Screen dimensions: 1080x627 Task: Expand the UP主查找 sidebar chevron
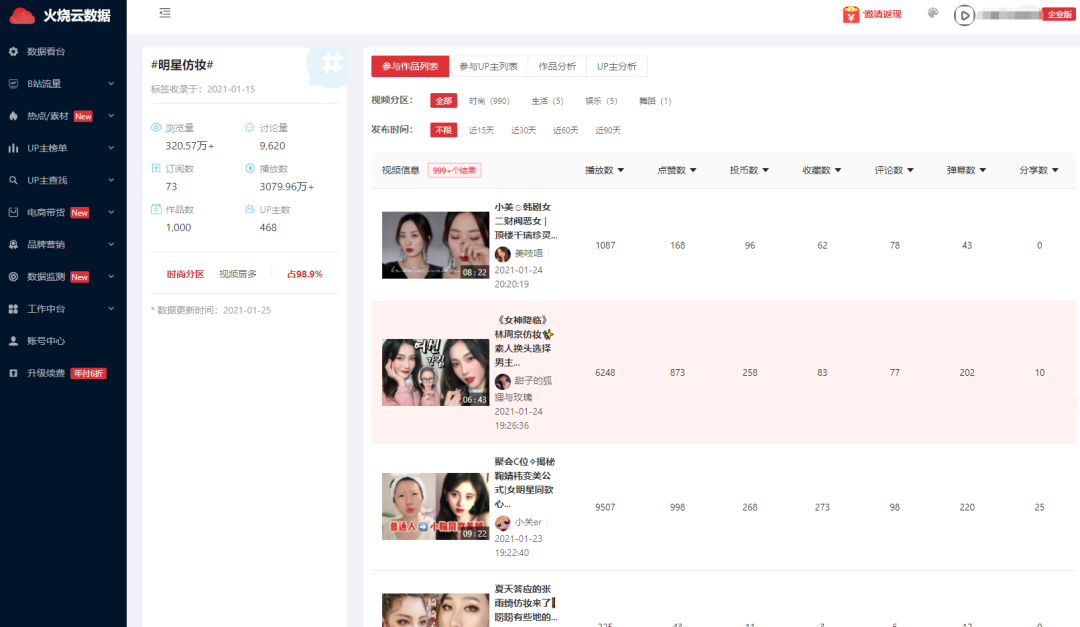(111, 180)
